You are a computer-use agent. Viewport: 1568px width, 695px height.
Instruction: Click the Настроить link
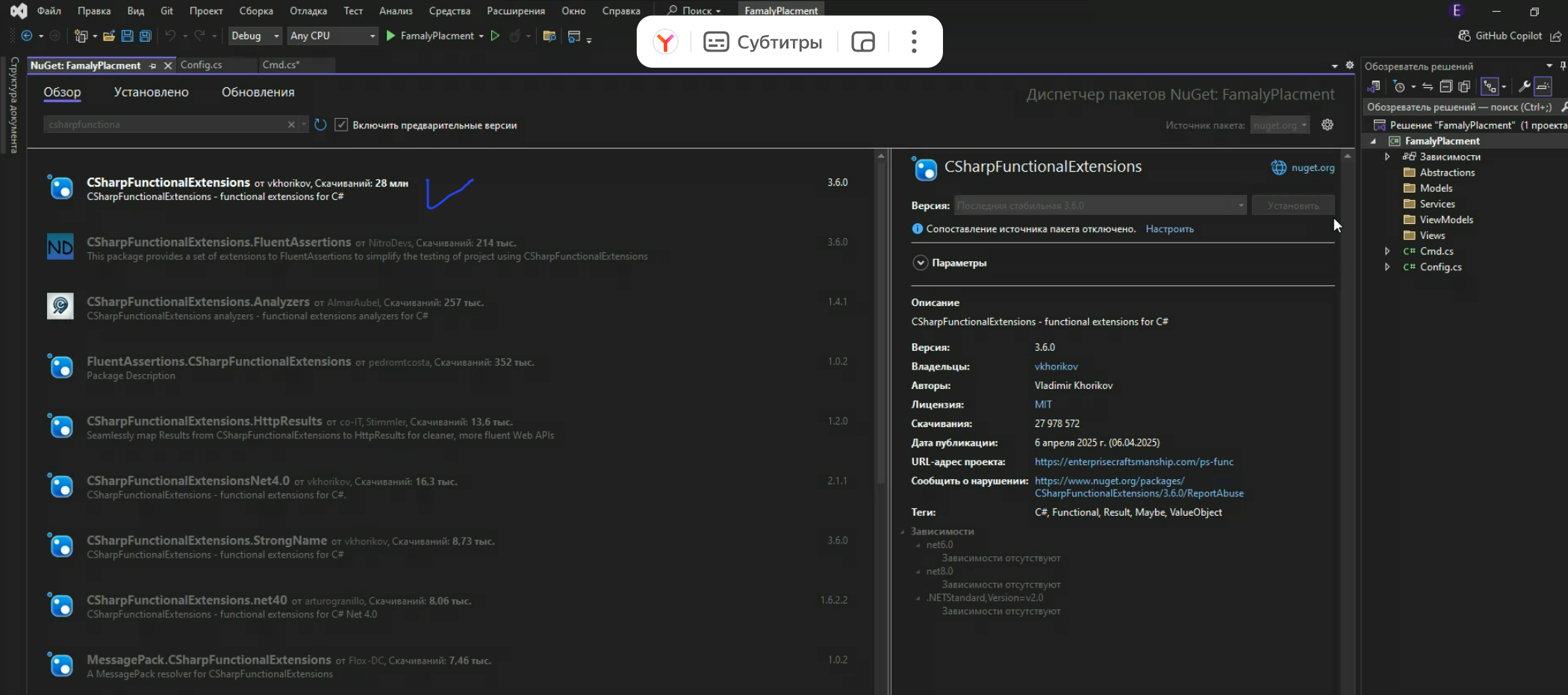click(x=1169, y=229)
